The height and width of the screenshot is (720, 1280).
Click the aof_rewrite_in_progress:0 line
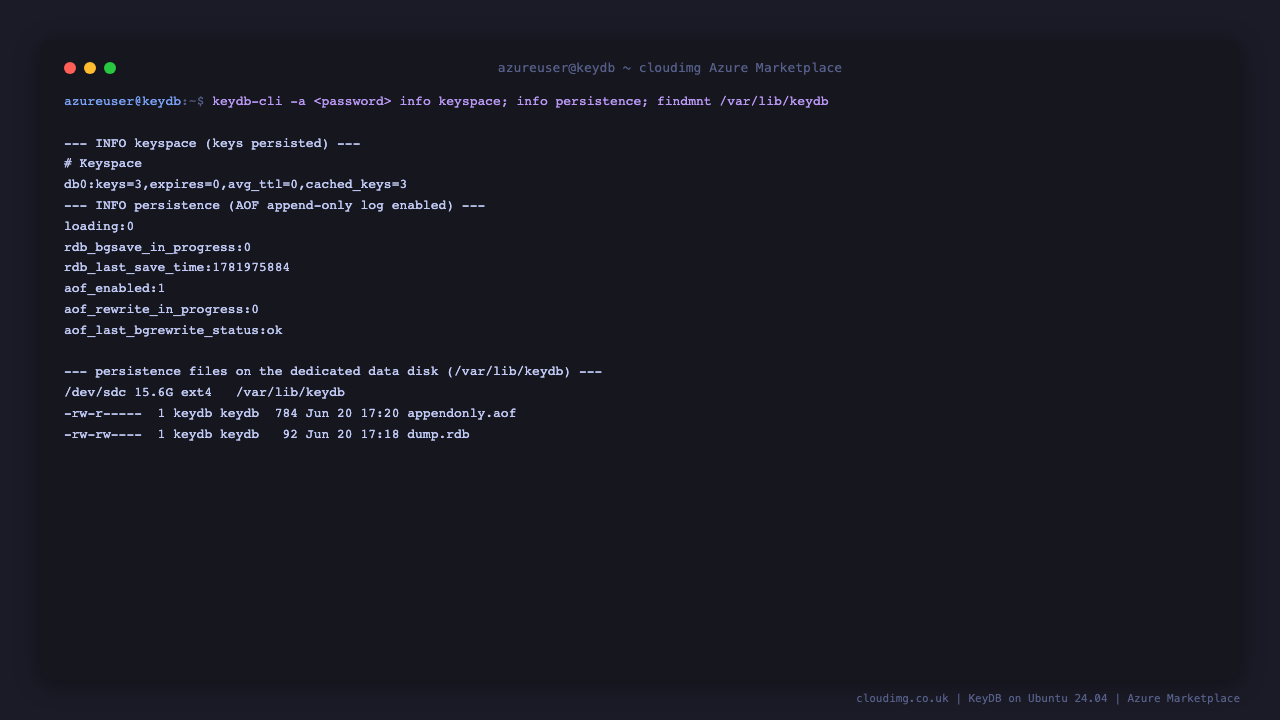(161, 309)
